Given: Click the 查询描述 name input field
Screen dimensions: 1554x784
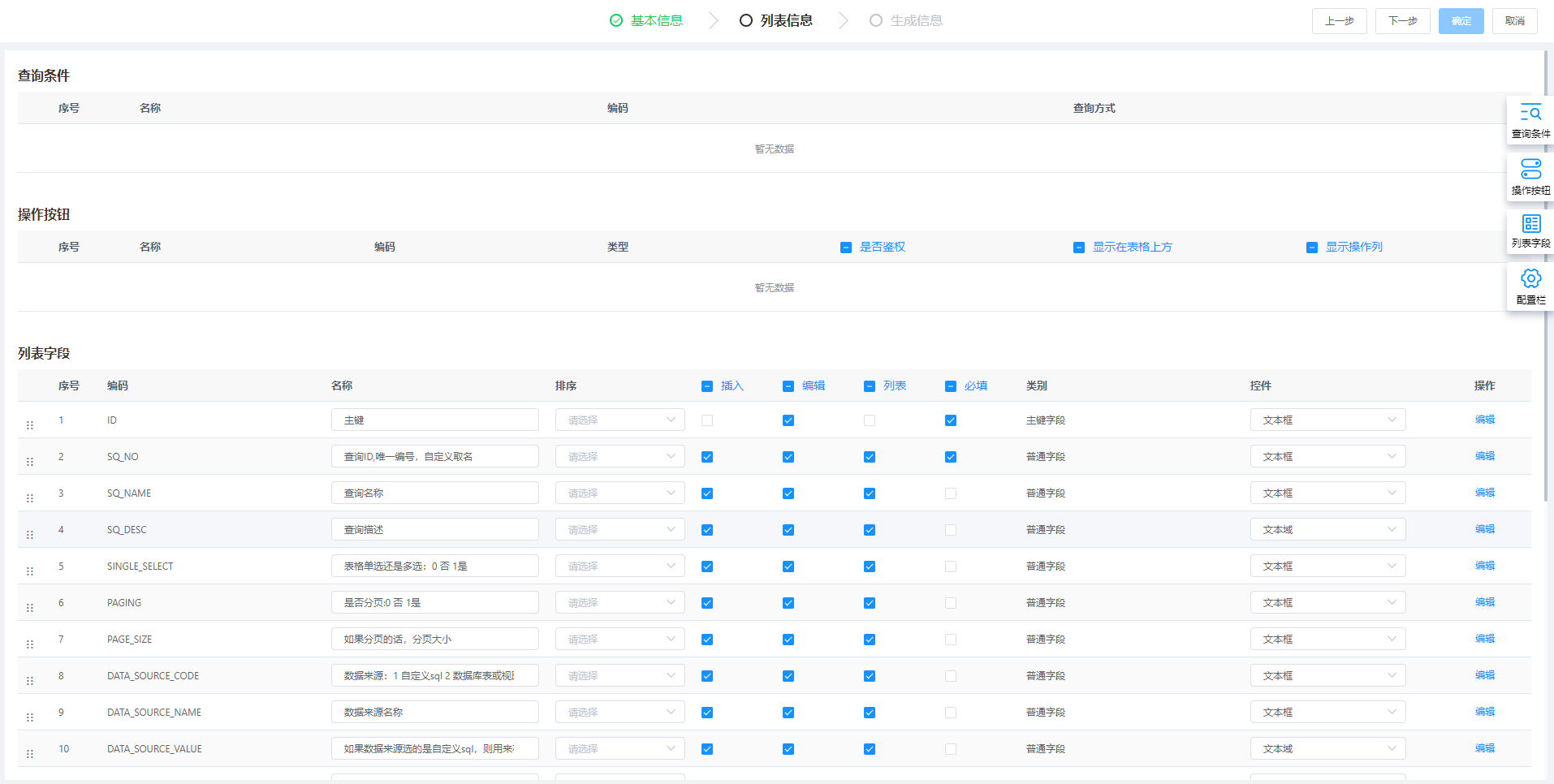Looking at the screenshot, I should [435, 529].
